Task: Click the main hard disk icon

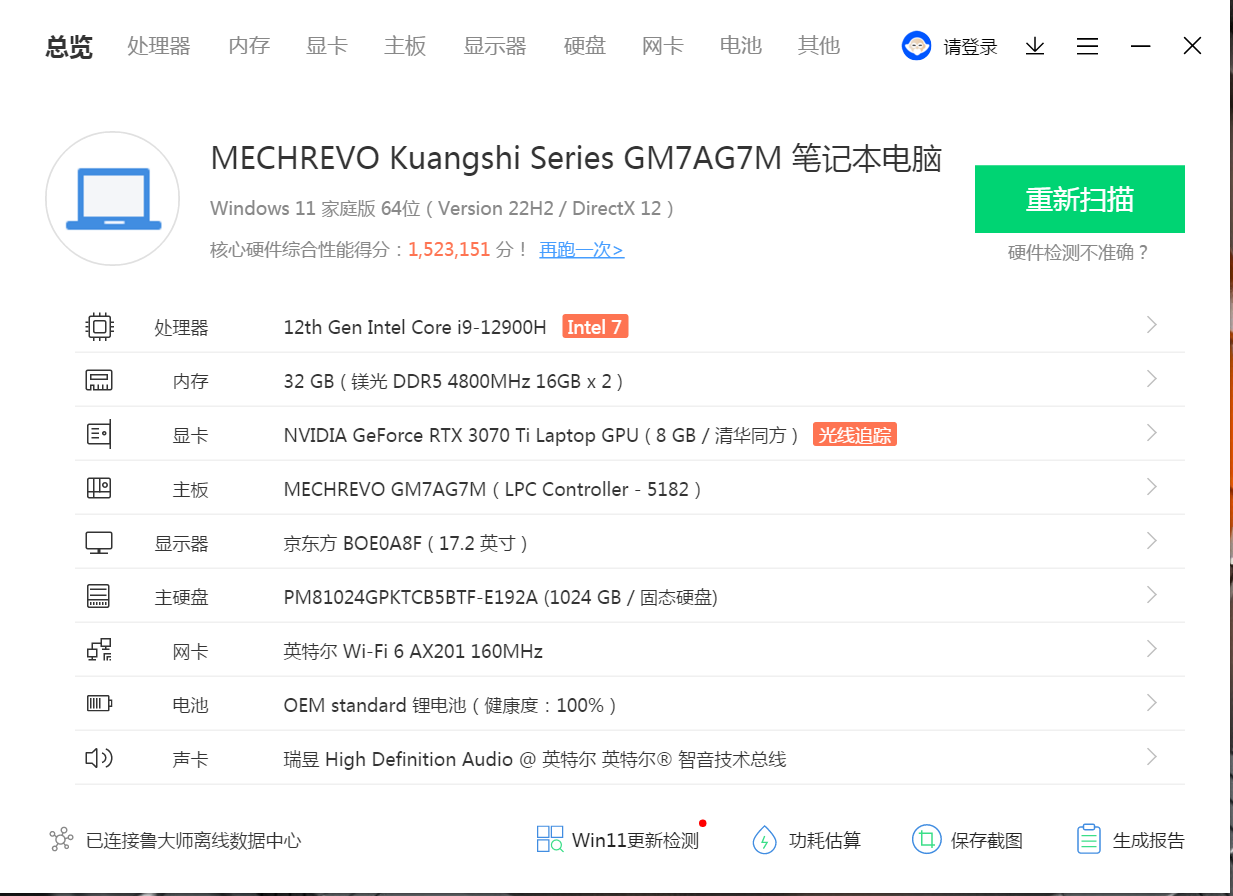Action: [x=99, y=596]
